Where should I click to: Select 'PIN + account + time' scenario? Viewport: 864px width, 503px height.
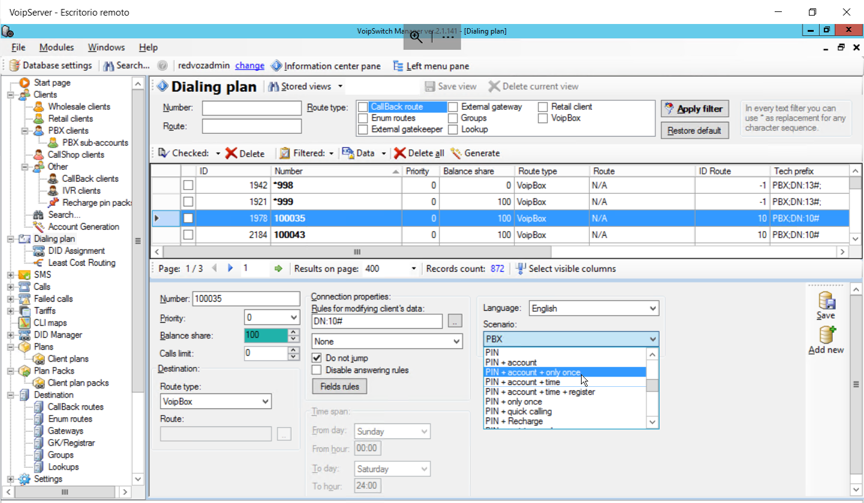(565, 382)
